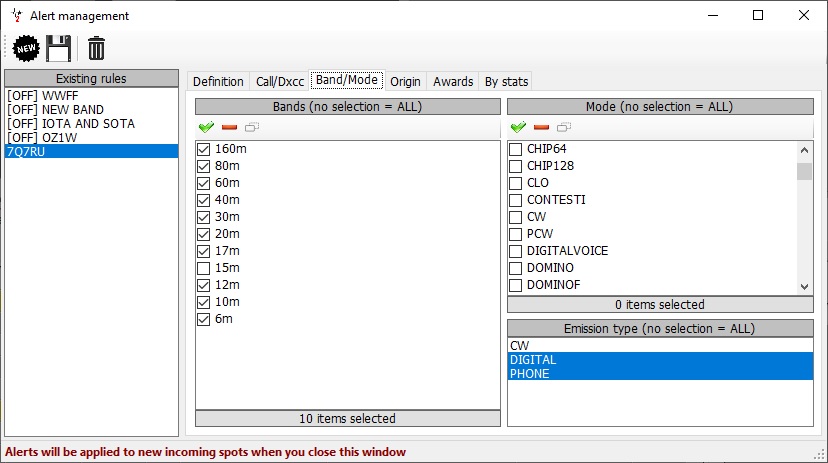
Task: Toggle the 60m band checkbox
Action: tap(203, 183)
